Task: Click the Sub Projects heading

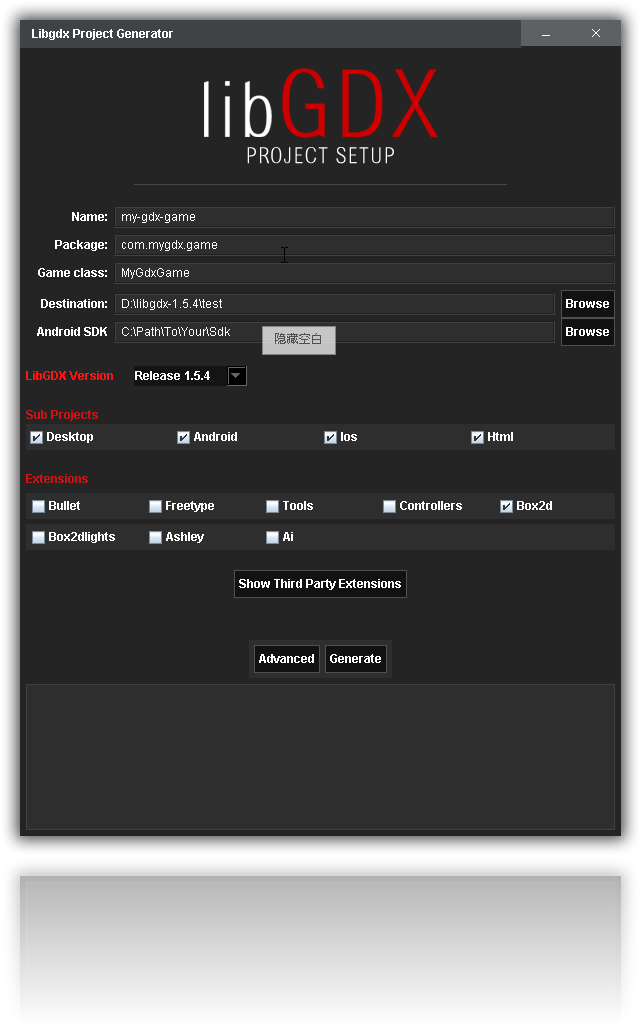Action: [x=62, y=415]
